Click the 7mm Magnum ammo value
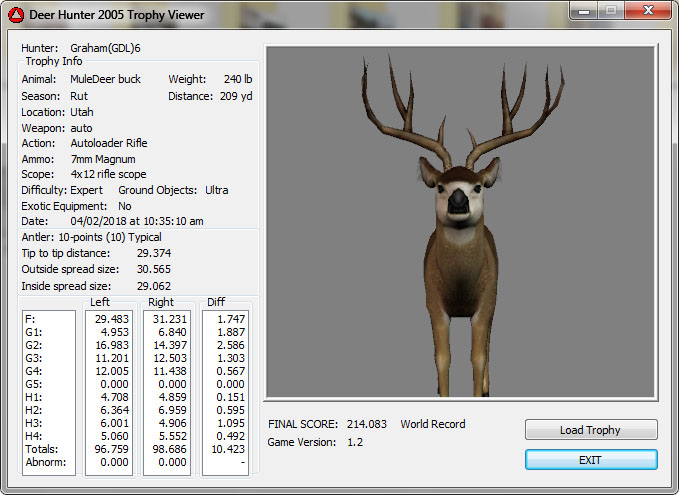 [x=102, y=159]
